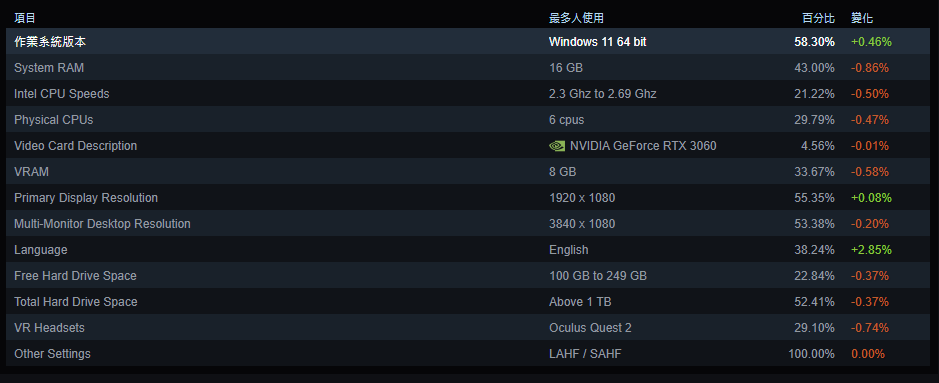Expand the System RAM row
The width and height of the screenshot is (939, 383).
[468, 68]
